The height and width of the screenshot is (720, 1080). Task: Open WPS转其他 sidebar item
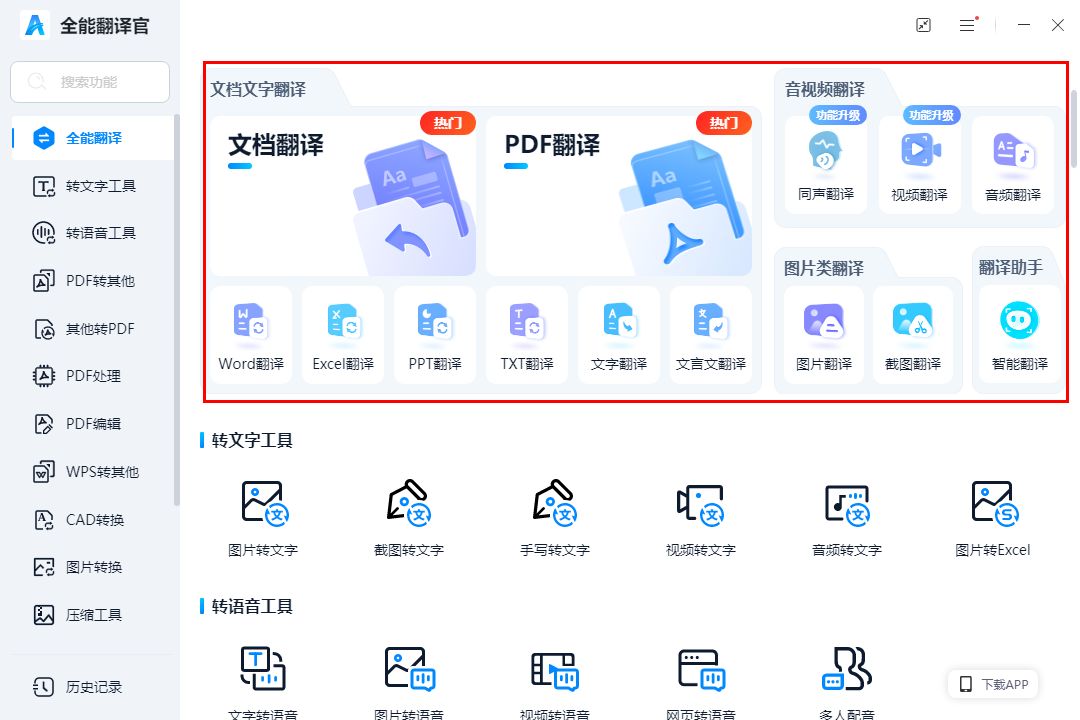click(92, 472)
